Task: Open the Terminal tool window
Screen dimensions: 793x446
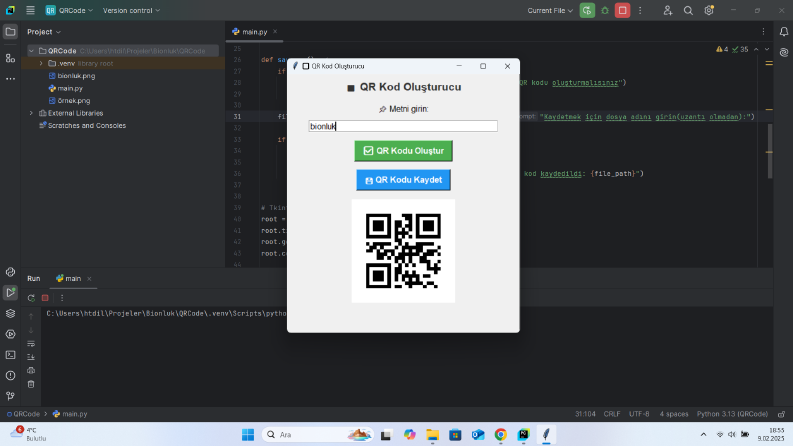Action: pyautogui.click(x=10, y=355)
